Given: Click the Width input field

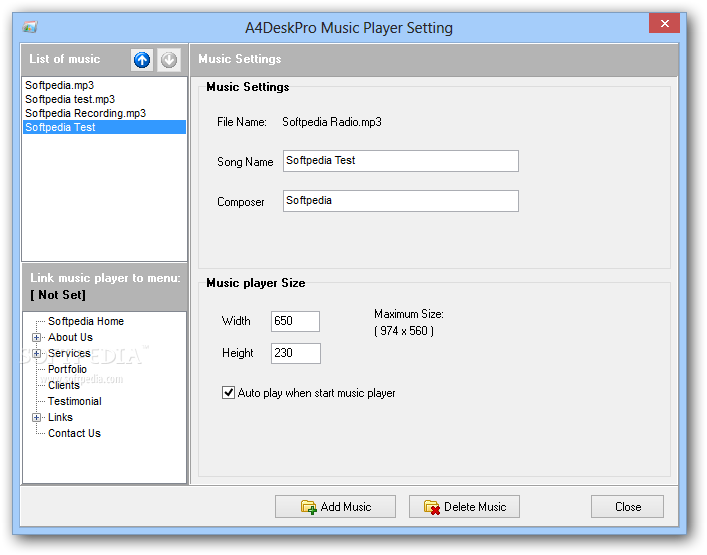Looking at the screenshot, I should (295, 321).
